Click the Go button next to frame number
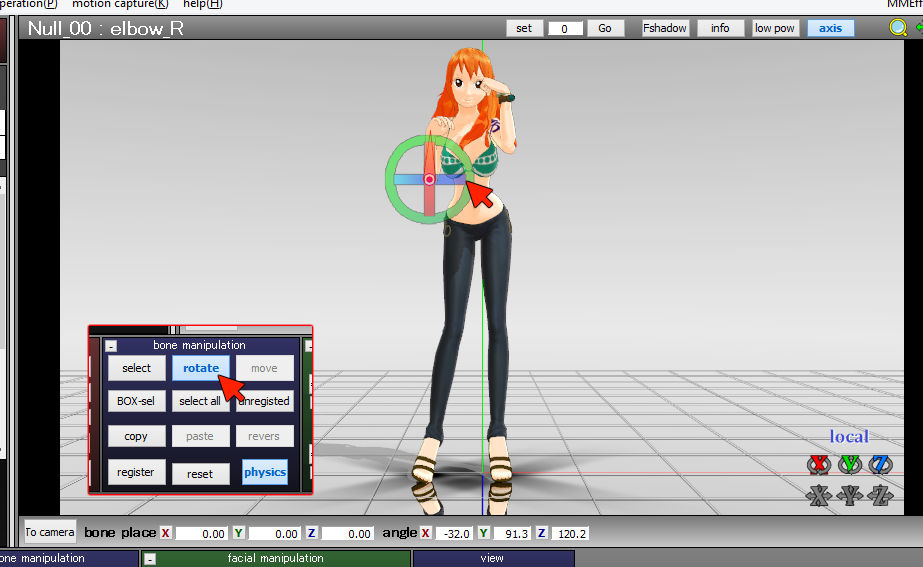The height and width of the screenshot is (567, 923). pyautogui.click(x=605, y=28)
